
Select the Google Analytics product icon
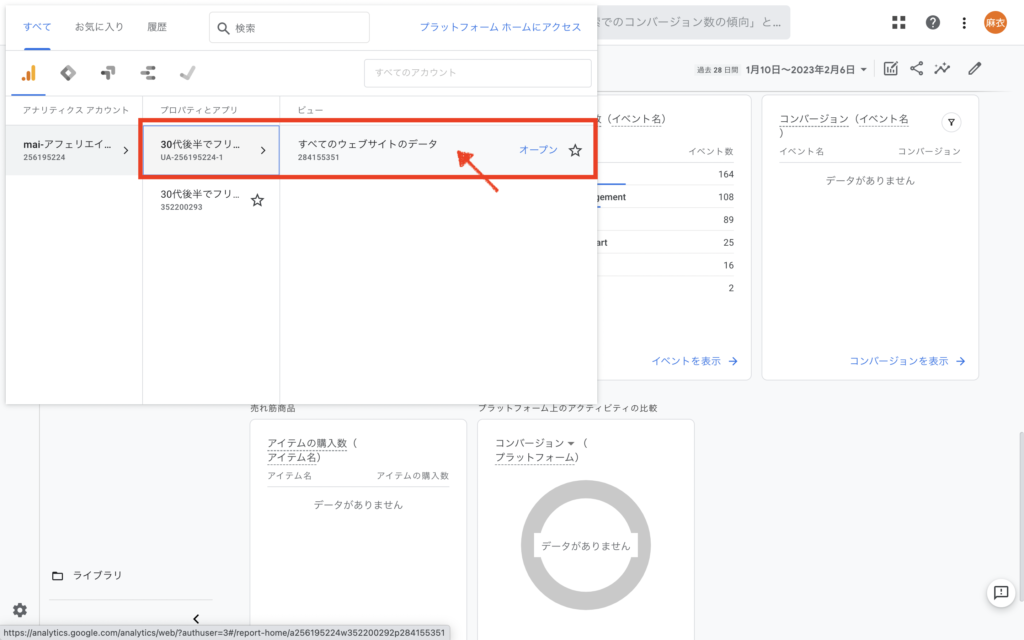click(29, 73)
